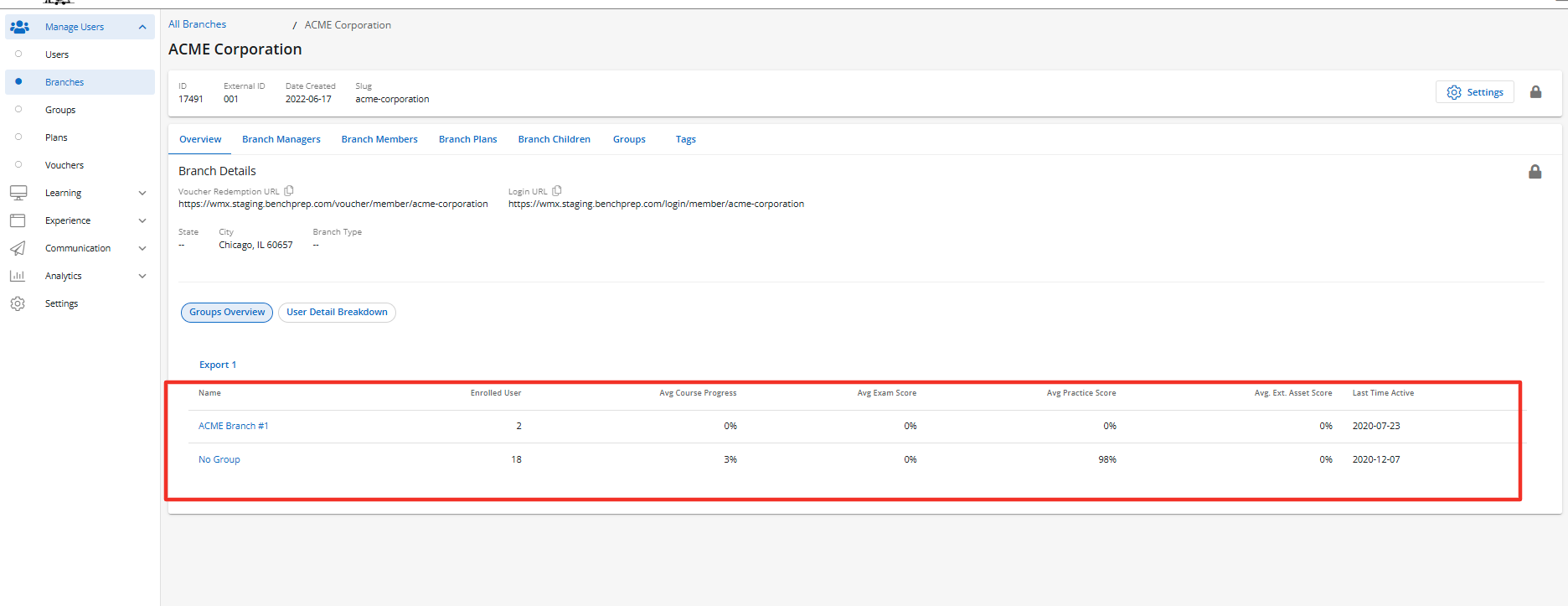Click the enrolled user count 18
The height and width of the screenshot is (606, 1568).
point(517,459)
